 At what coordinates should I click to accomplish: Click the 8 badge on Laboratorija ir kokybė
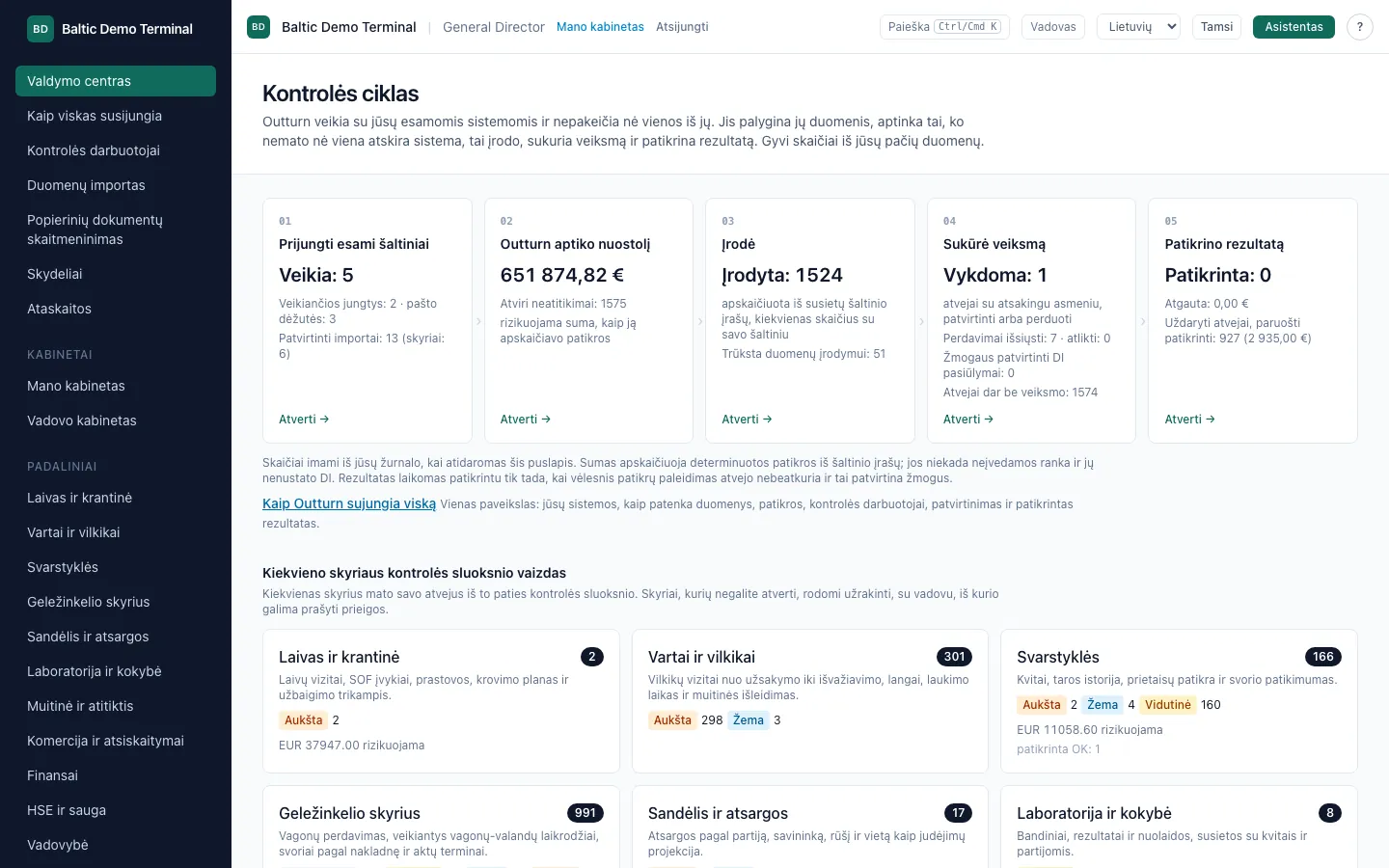coord(1330,813)
